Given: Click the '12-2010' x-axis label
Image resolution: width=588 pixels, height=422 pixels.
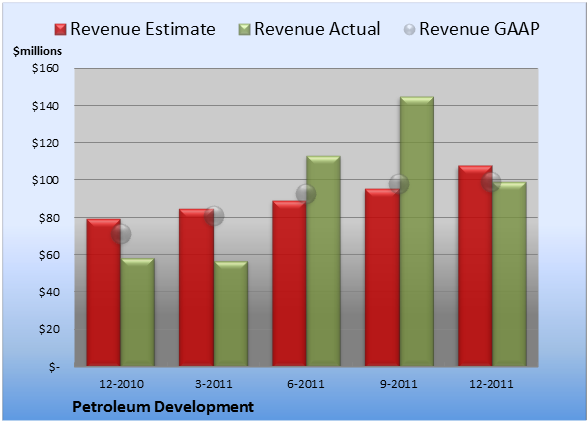Looking at the screenshot, I should click(x=121, y=384).
